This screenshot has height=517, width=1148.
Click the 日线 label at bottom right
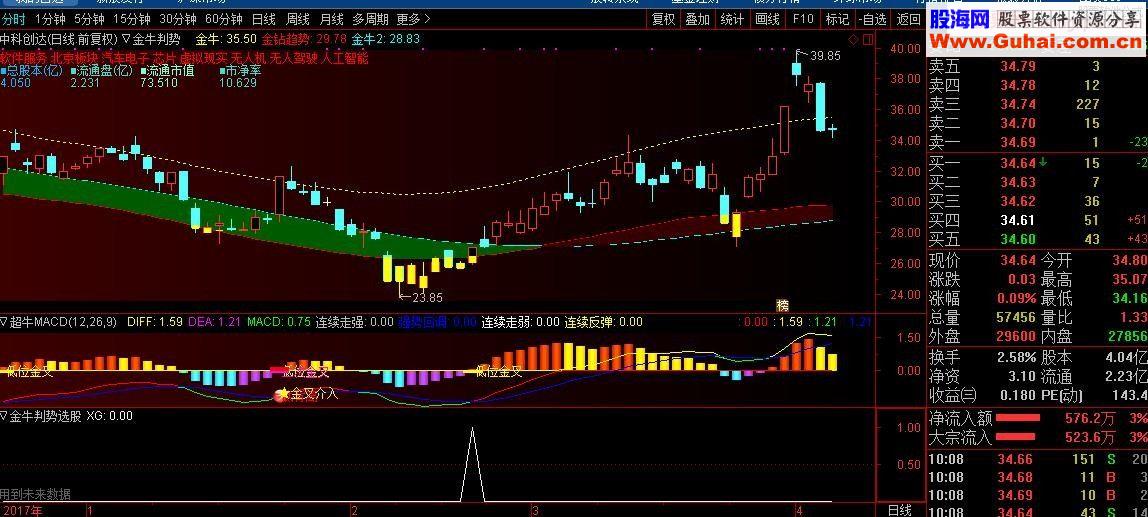[x=899, y=510]
